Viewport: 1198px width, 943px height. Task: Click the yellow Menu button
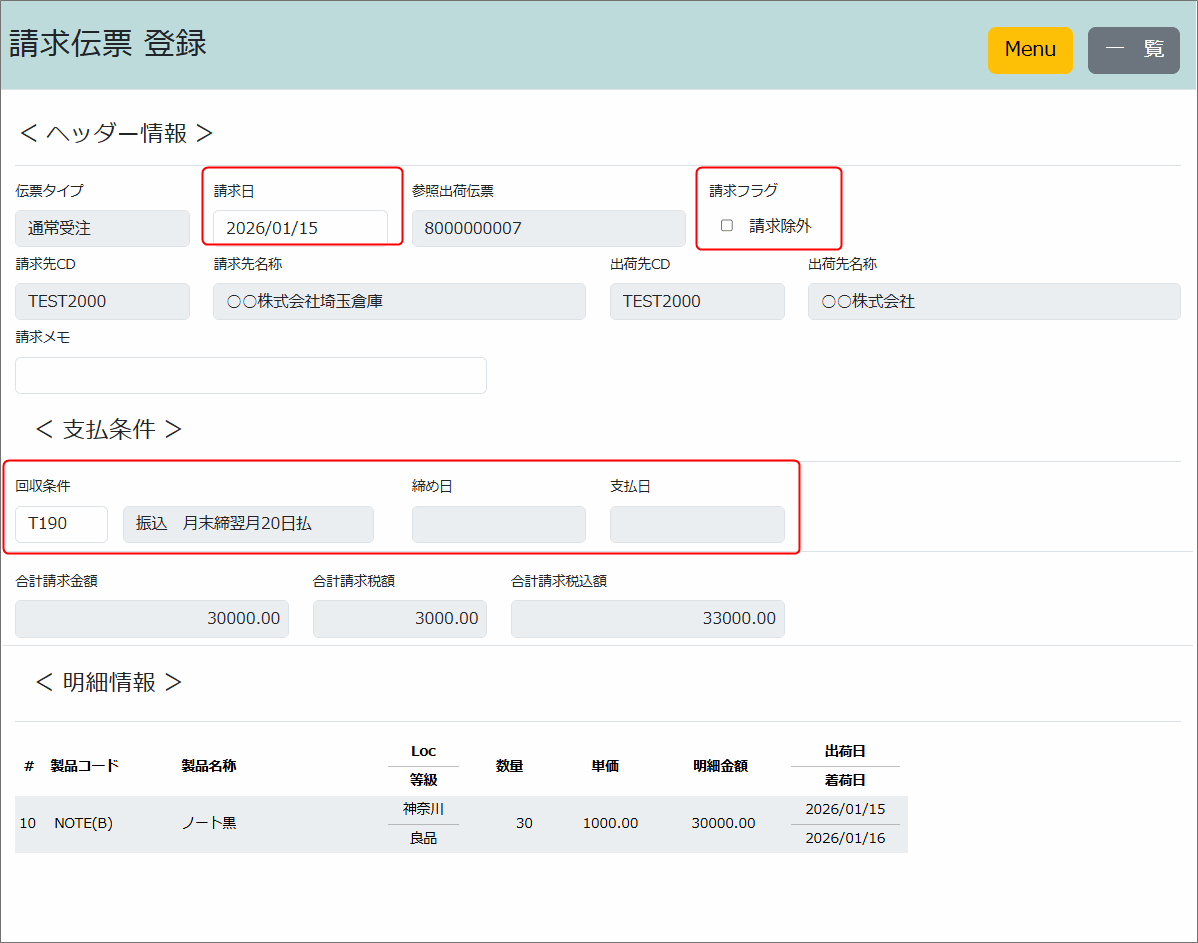[1029, 50]
